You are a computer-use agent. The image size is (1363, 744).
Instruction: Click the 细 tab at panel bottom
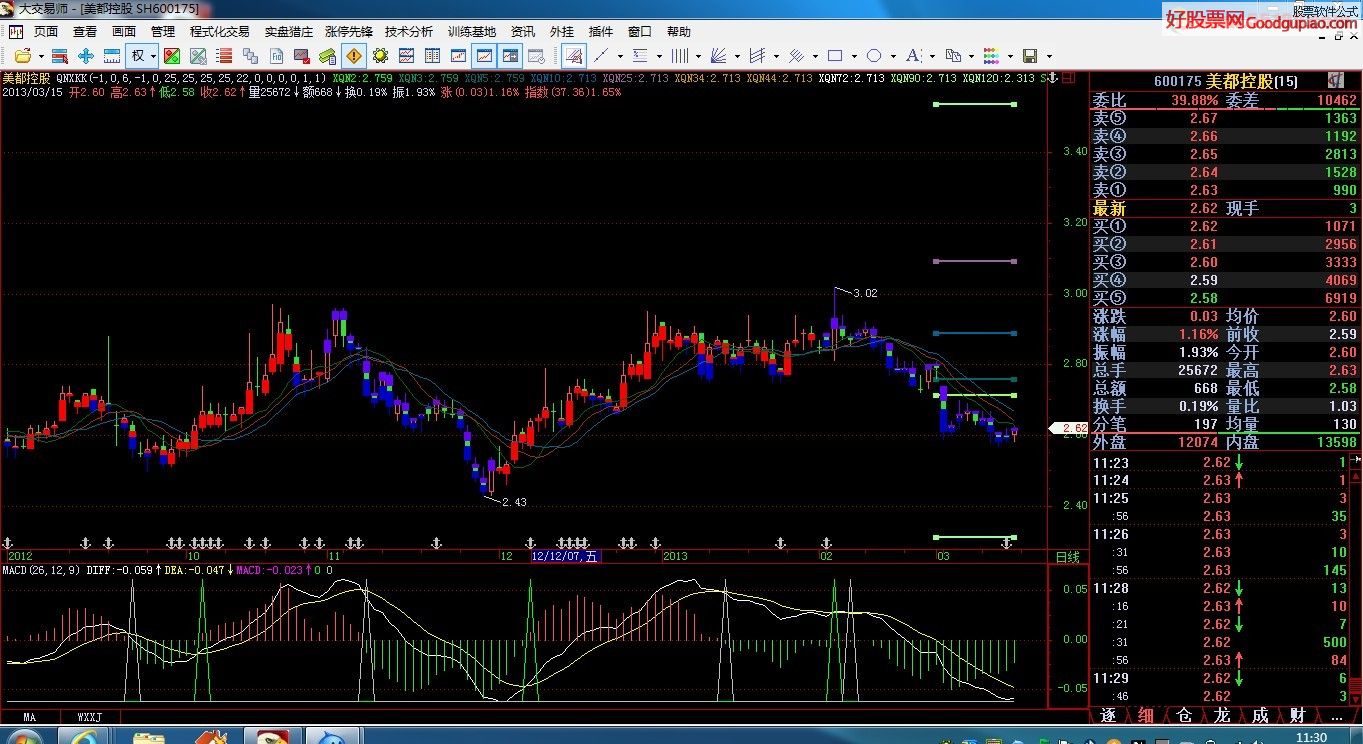[x=1146, y=715]
